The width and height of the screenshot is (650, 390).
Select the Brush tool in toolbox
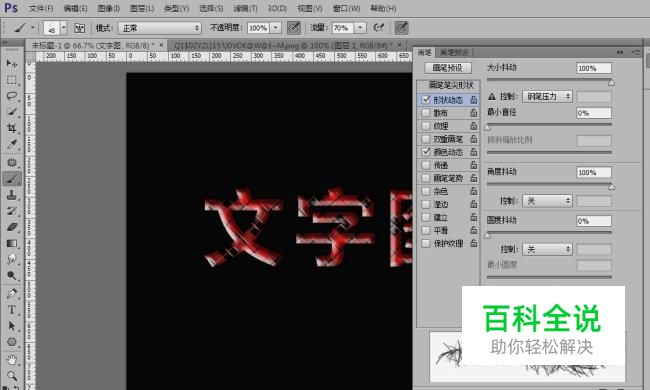12,179
